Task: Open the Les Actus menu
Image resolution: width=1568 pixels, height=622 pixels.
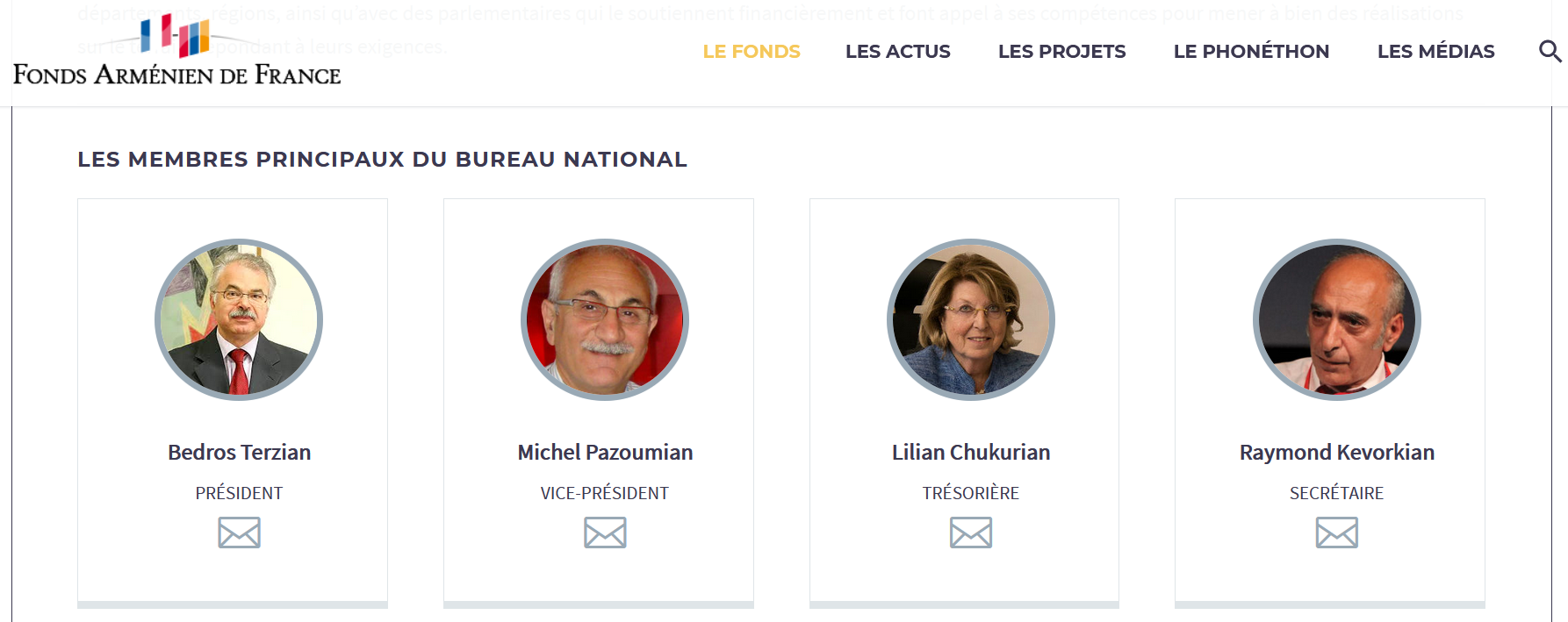Action: (x=897, y=52)
